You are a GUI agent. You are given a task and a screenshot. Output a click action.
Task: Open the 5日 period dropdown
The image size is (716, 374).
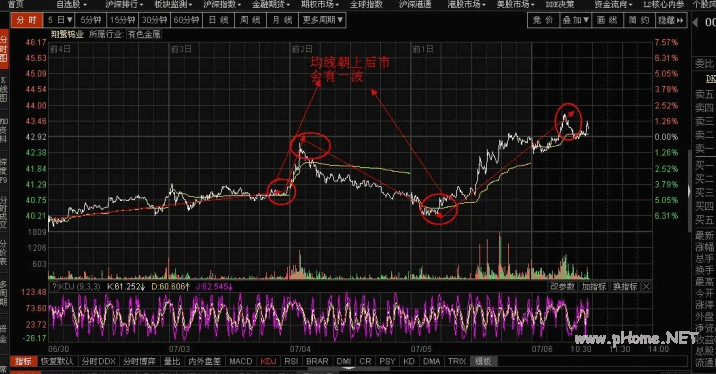pyautogui.click(x=60, y=20)
